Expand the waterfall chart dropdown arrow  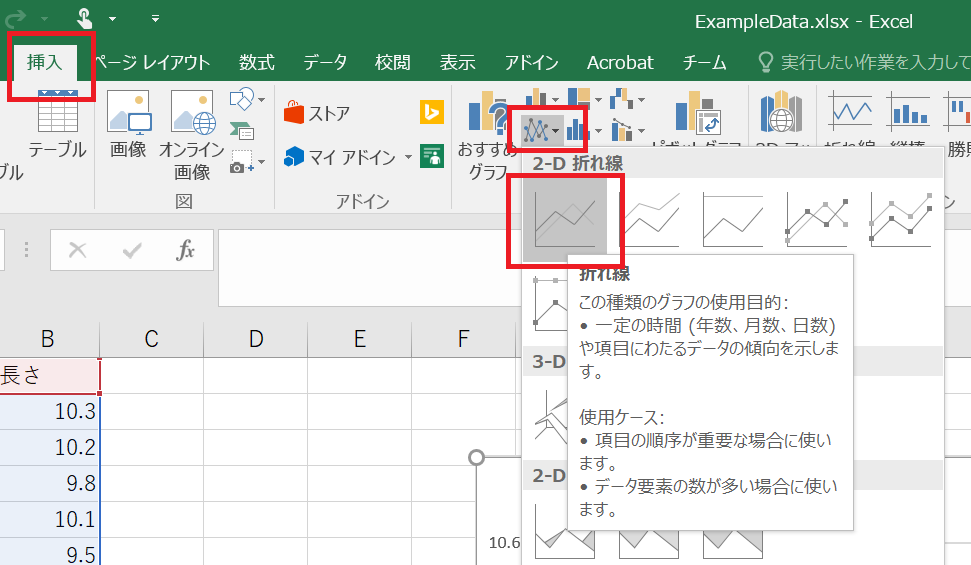click(642, 100)
